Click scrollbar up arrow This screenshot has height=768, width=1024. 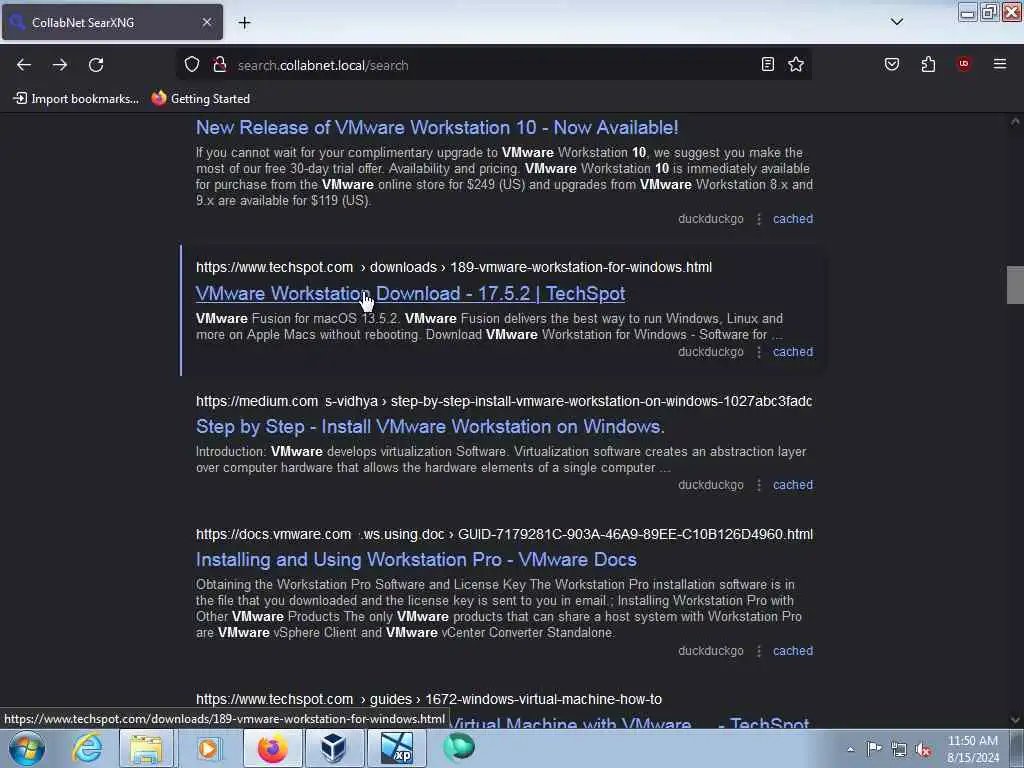pyautogui.click(x=1015, y=121)
